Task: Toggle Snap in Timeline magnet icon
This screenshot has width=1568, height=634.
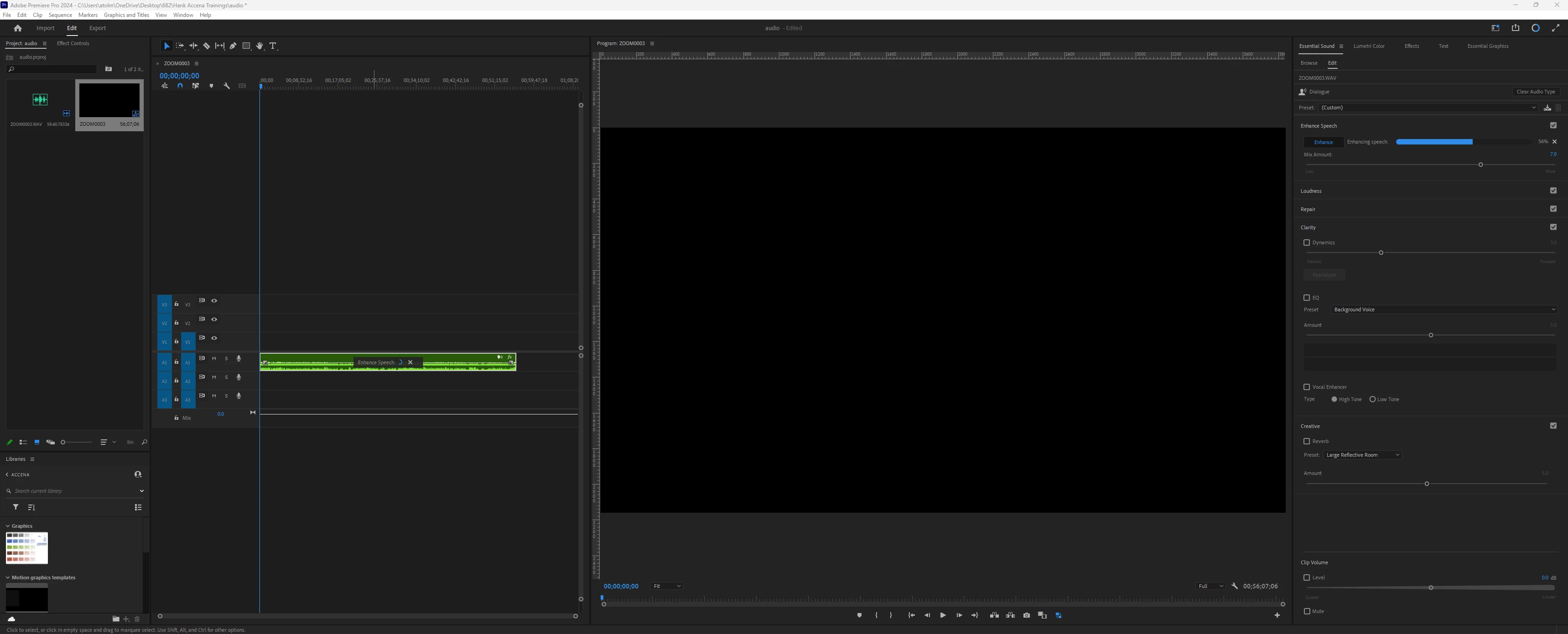Action: pyautogui.click(x=180, y=86)
